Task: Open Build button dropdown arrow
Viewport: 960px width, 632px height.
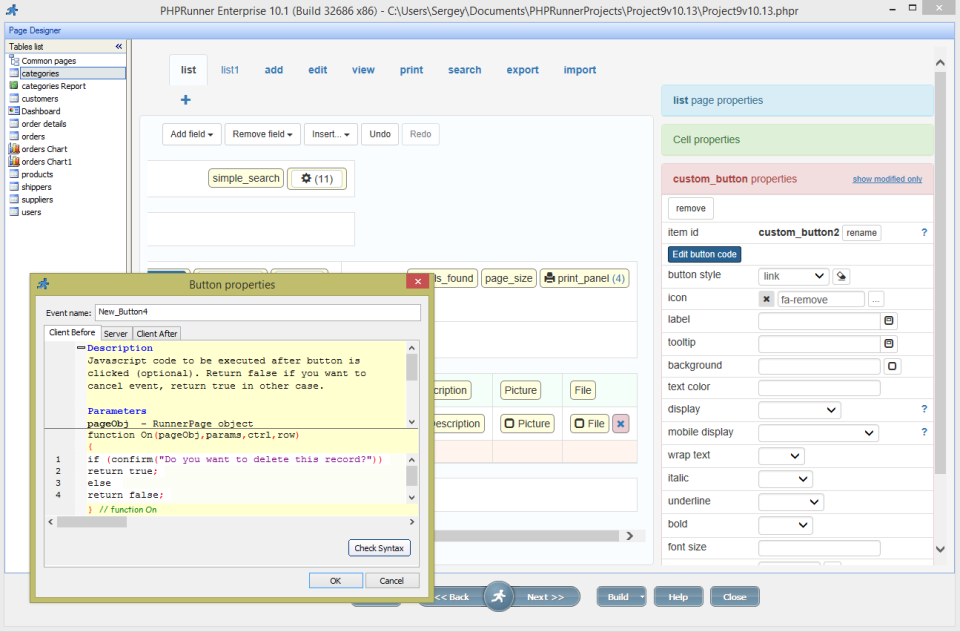Action: tap(641, 596)
